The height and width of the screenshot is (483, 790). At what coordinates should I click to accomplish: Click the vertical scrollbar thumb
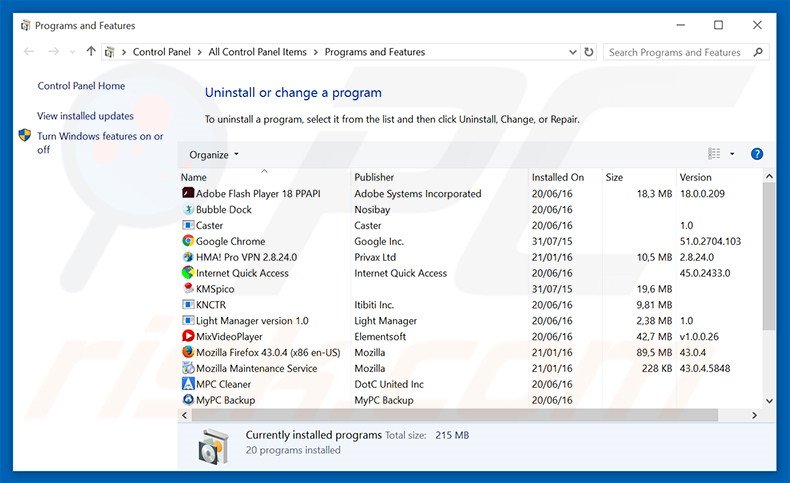pos(769,256)
